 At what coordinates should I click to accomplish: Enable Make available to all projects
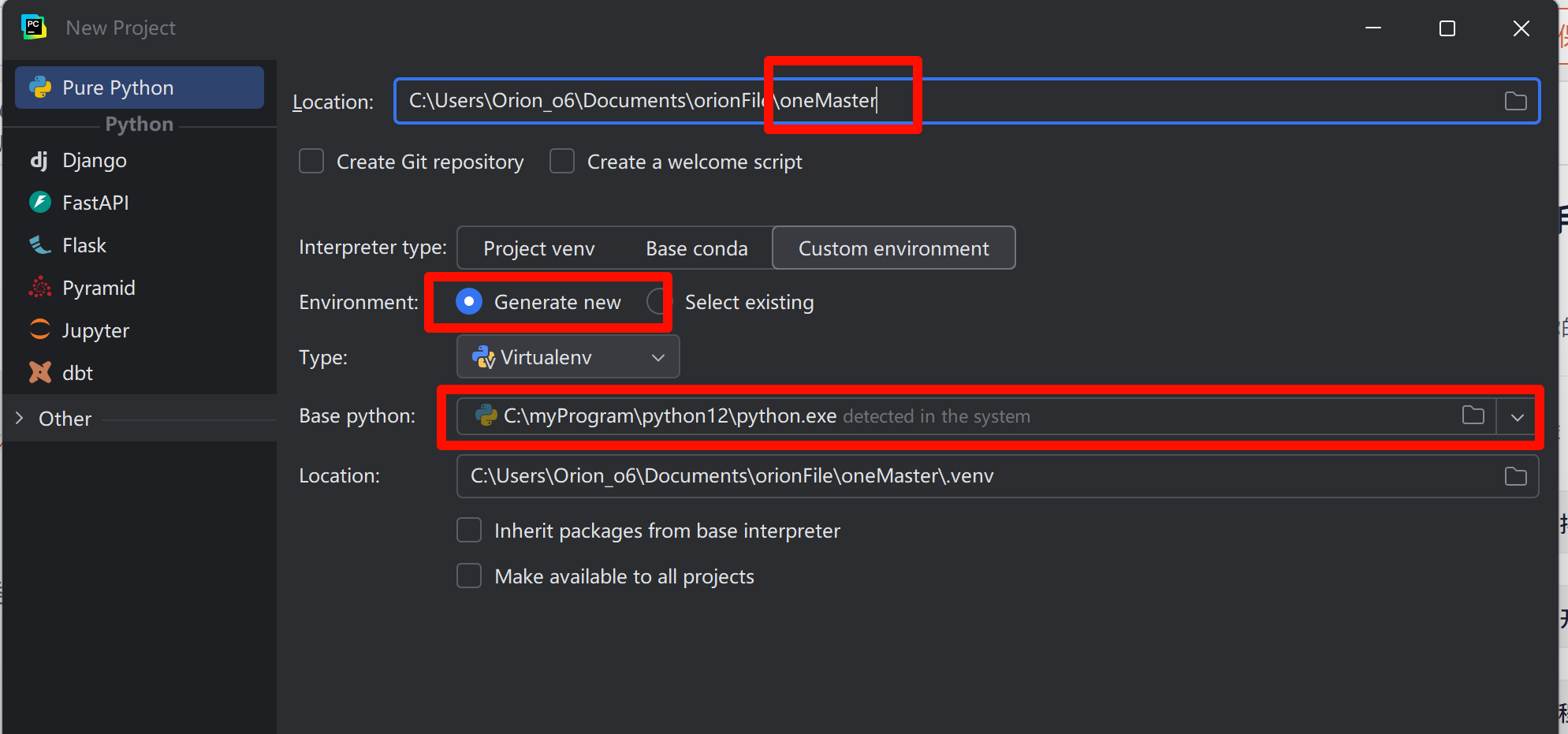[469, 576]
